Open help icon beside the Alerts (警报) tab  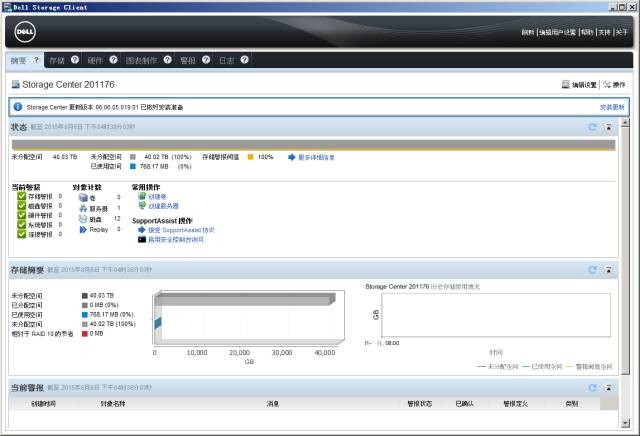pyautogui.click(x=206, y=60)
